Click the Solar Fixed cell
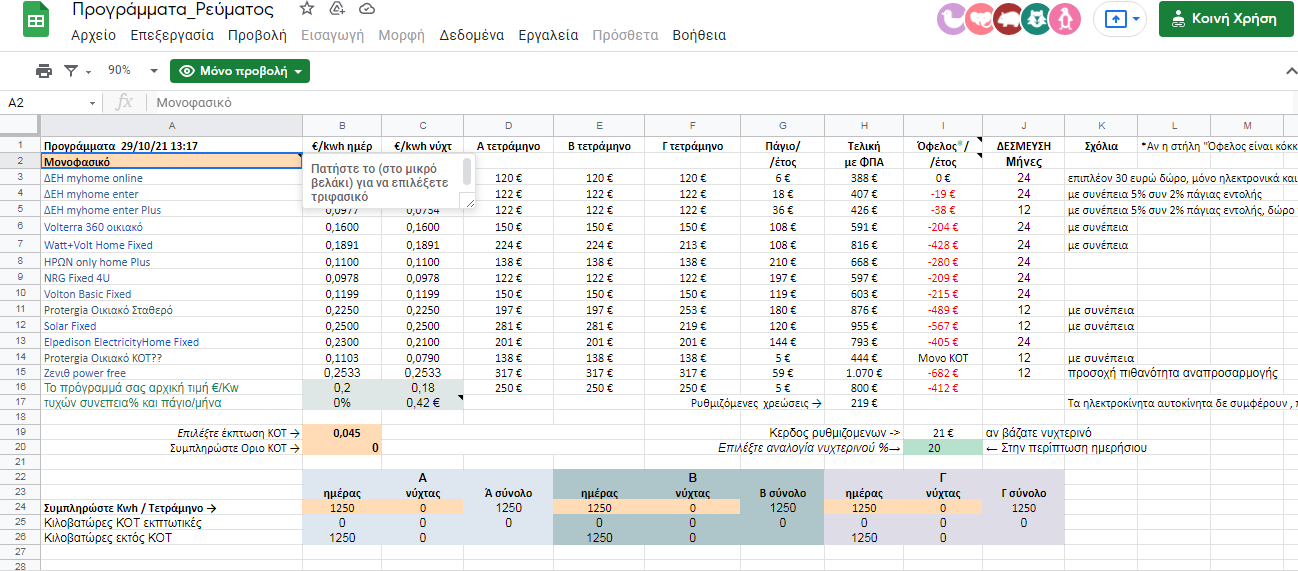 [171, 326]
